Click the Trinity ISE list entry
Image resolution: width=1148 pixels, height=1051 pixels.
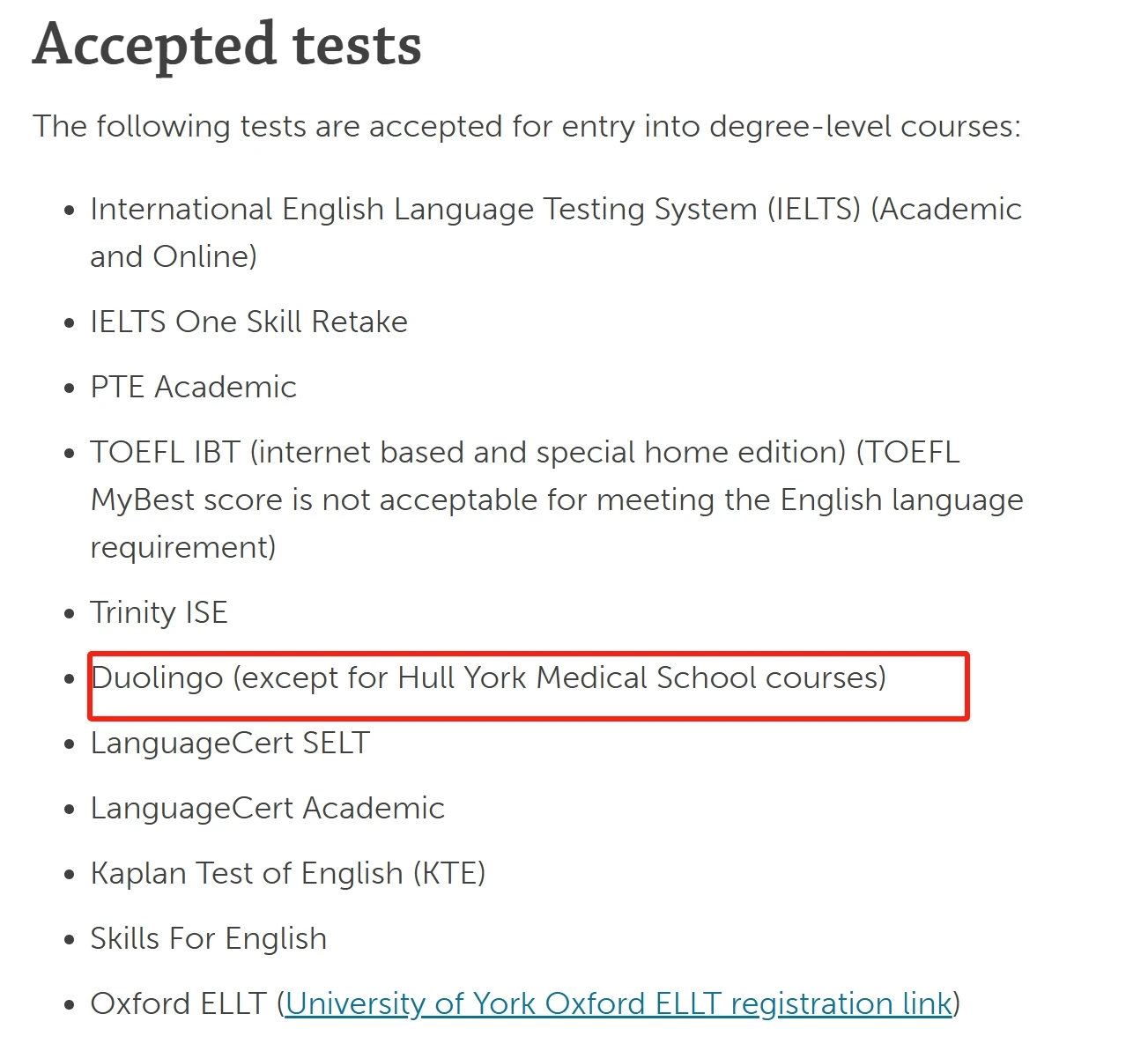click(159, 612)
